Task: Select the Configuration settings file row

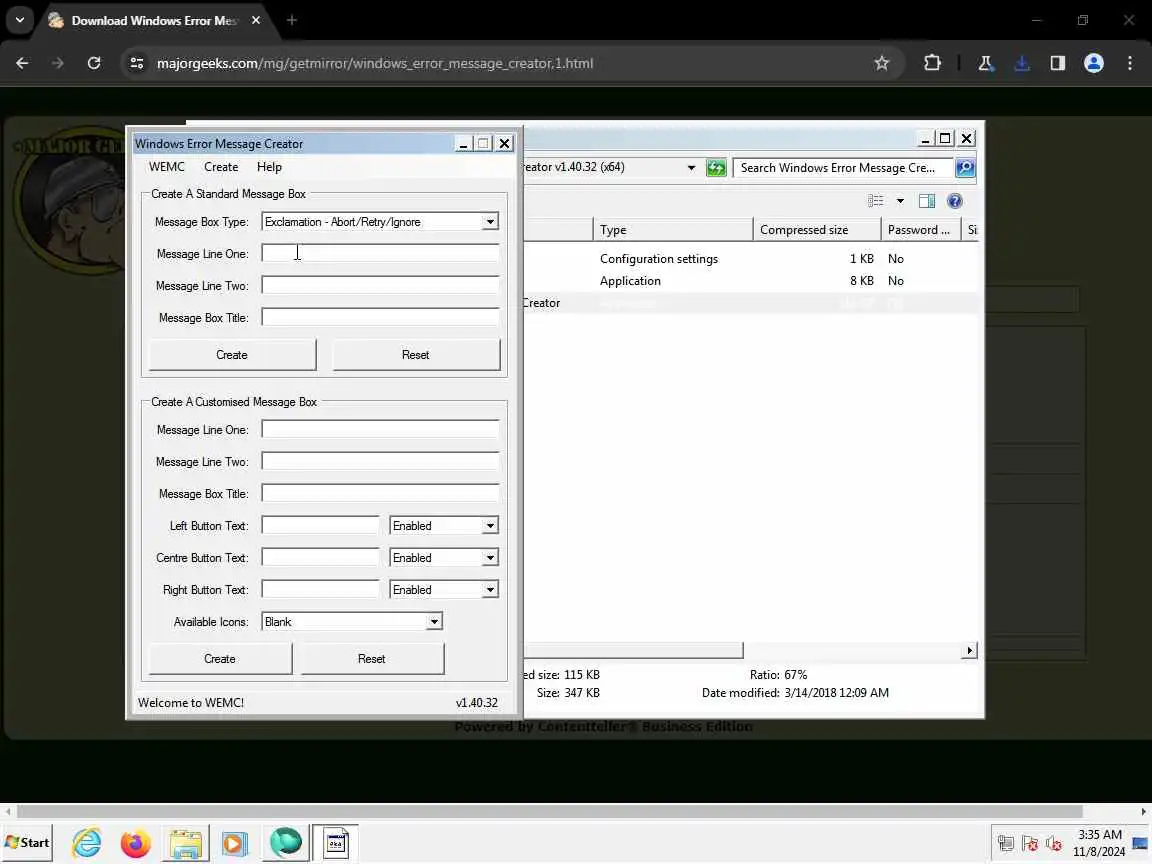Action: [750, 259]
